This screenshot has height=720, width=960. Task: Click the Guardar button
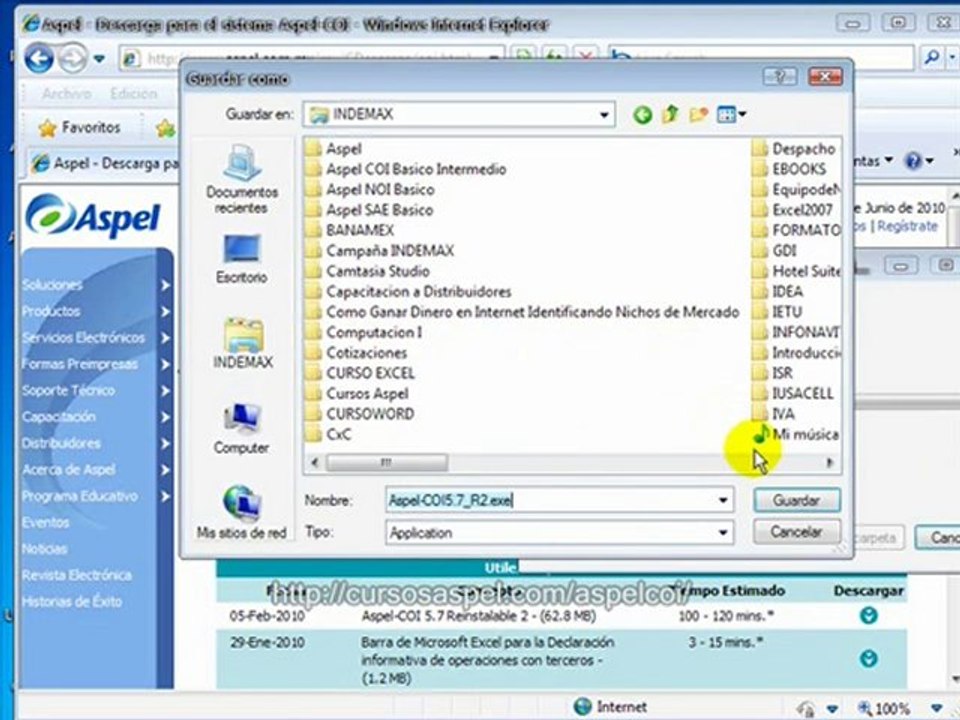click(x=797, y=500)
